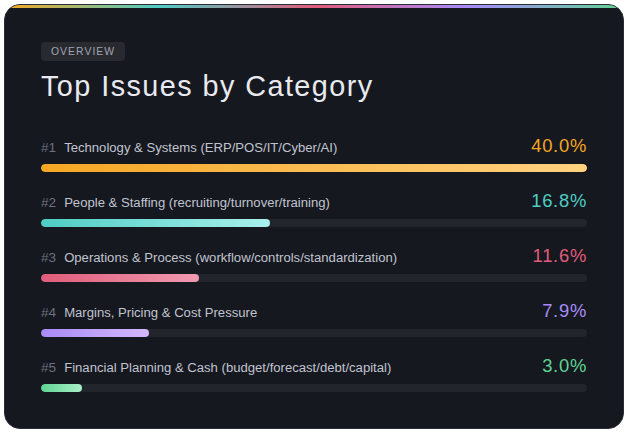Click the teal People & Staffing progress bar

155,223
